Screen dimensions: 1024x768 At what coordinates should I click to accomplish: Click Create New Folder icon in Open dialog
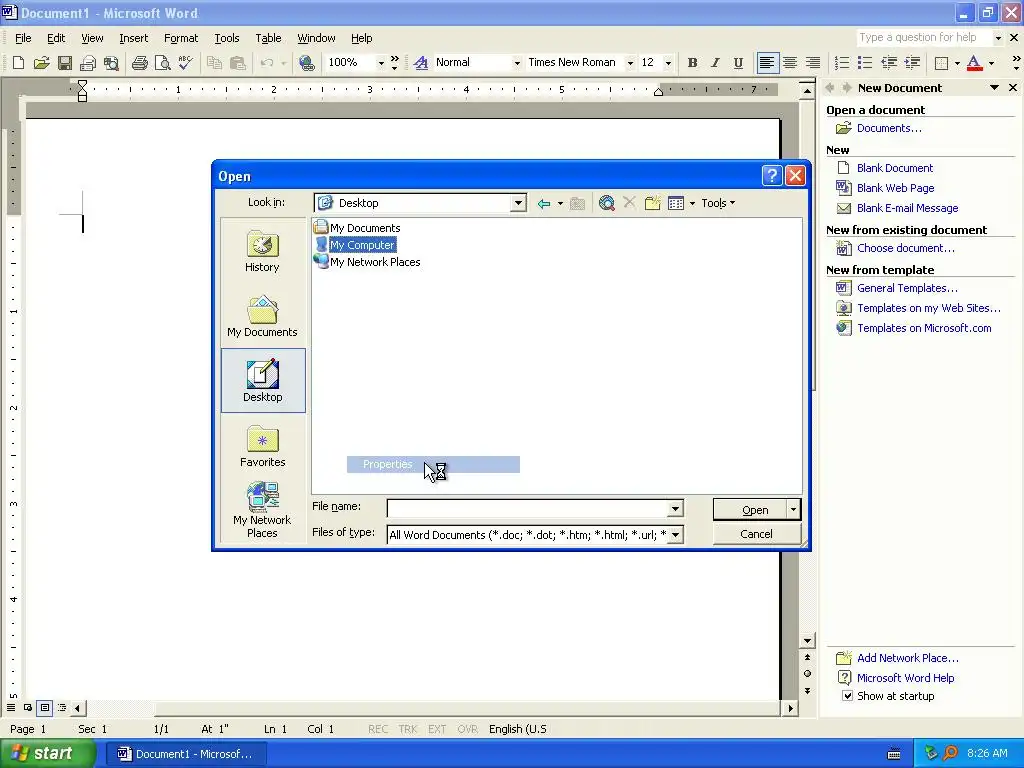[652, 203]
